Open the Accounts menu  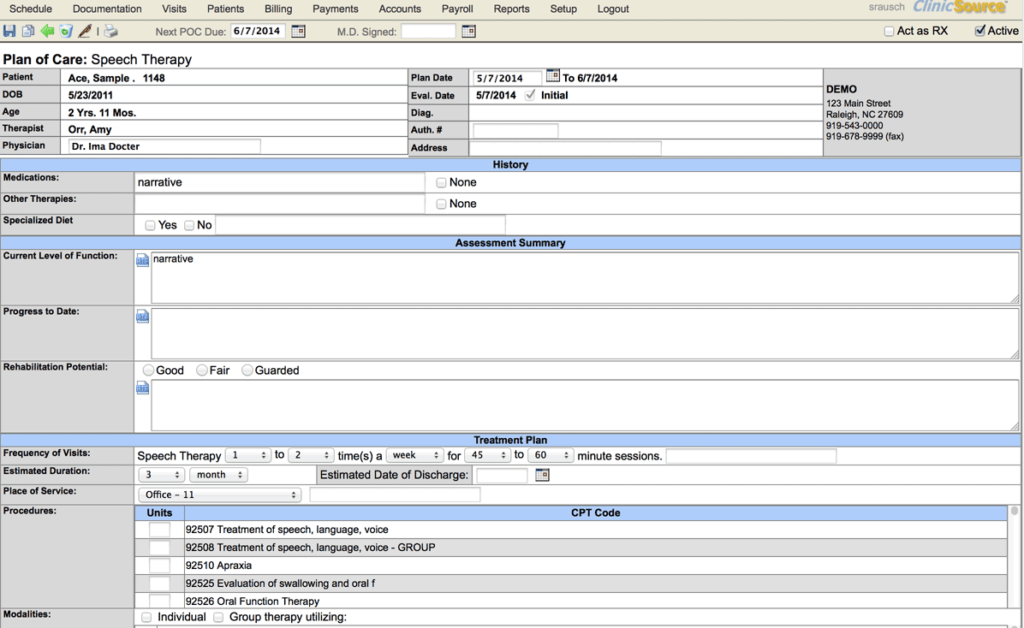pyautogui.click(x=400, y=9)
